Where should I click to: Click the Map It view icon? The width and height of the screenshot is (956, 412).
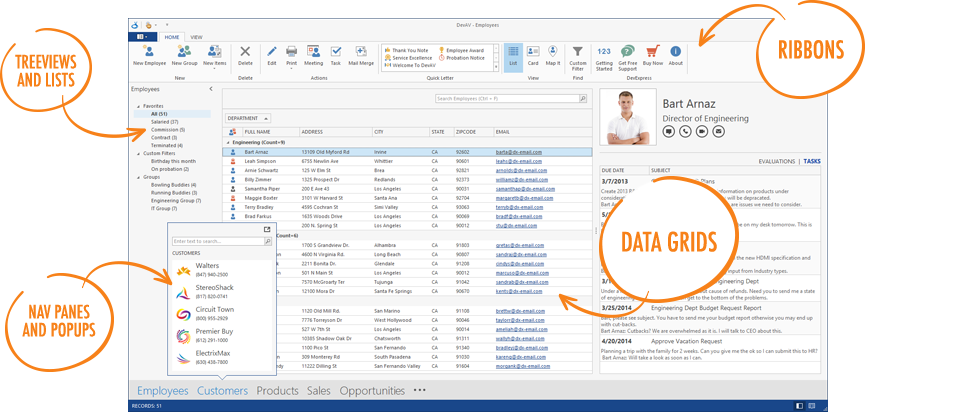(554, 54)
